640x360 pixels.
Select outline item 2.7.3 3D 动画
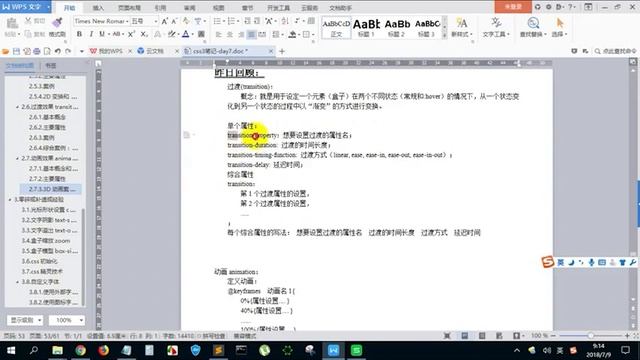[x=52, y=189]
